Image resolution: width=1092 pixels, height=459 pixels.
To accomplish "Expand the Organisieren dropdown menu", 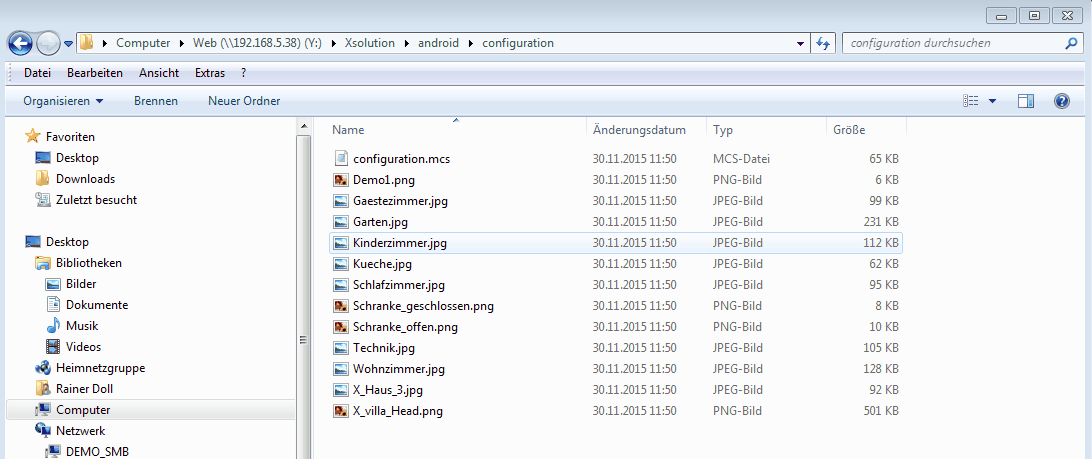I will [x=63, y=101].
